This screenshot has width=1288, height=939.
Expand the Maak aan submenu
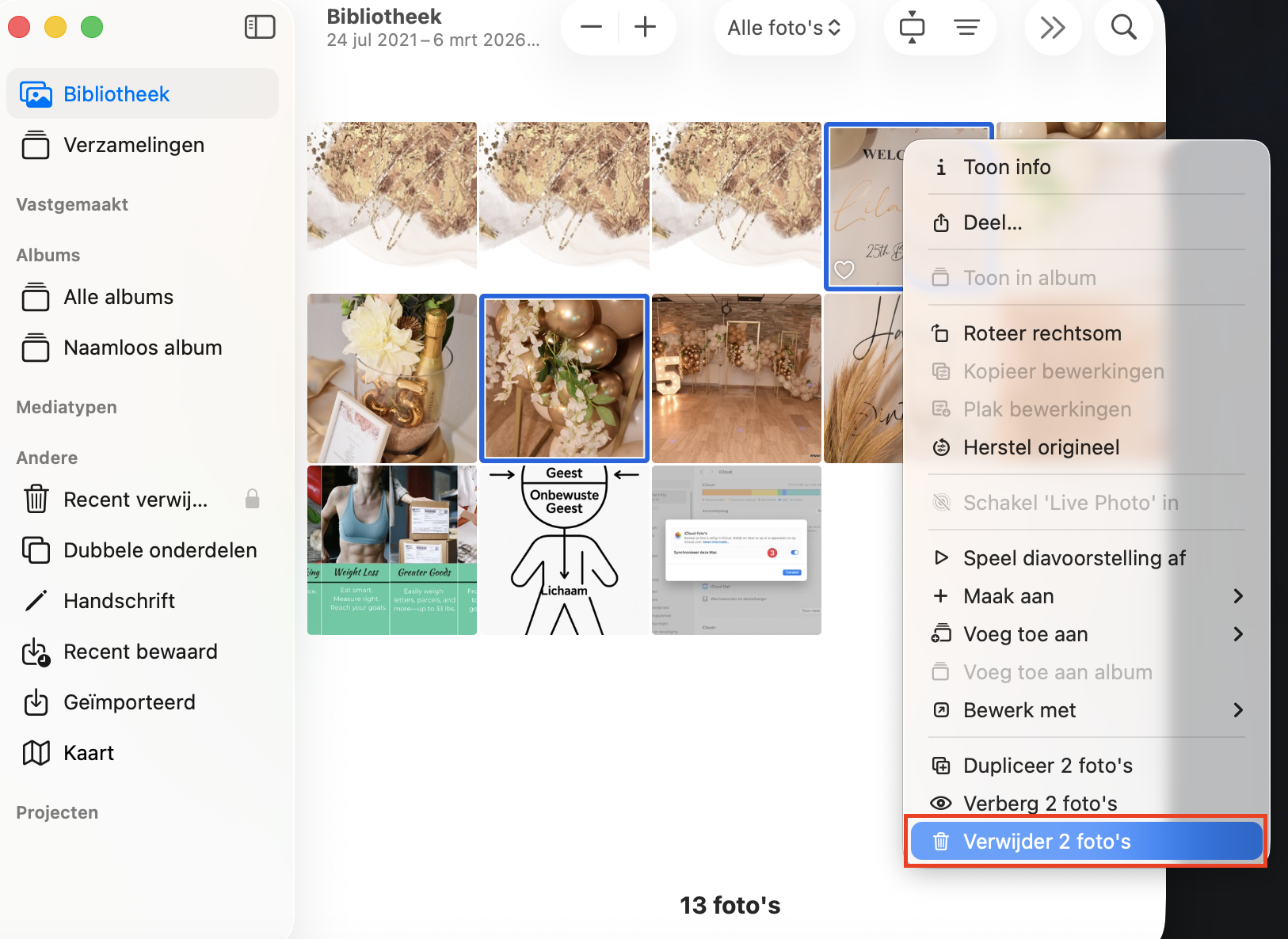(x=1086, y=596)
